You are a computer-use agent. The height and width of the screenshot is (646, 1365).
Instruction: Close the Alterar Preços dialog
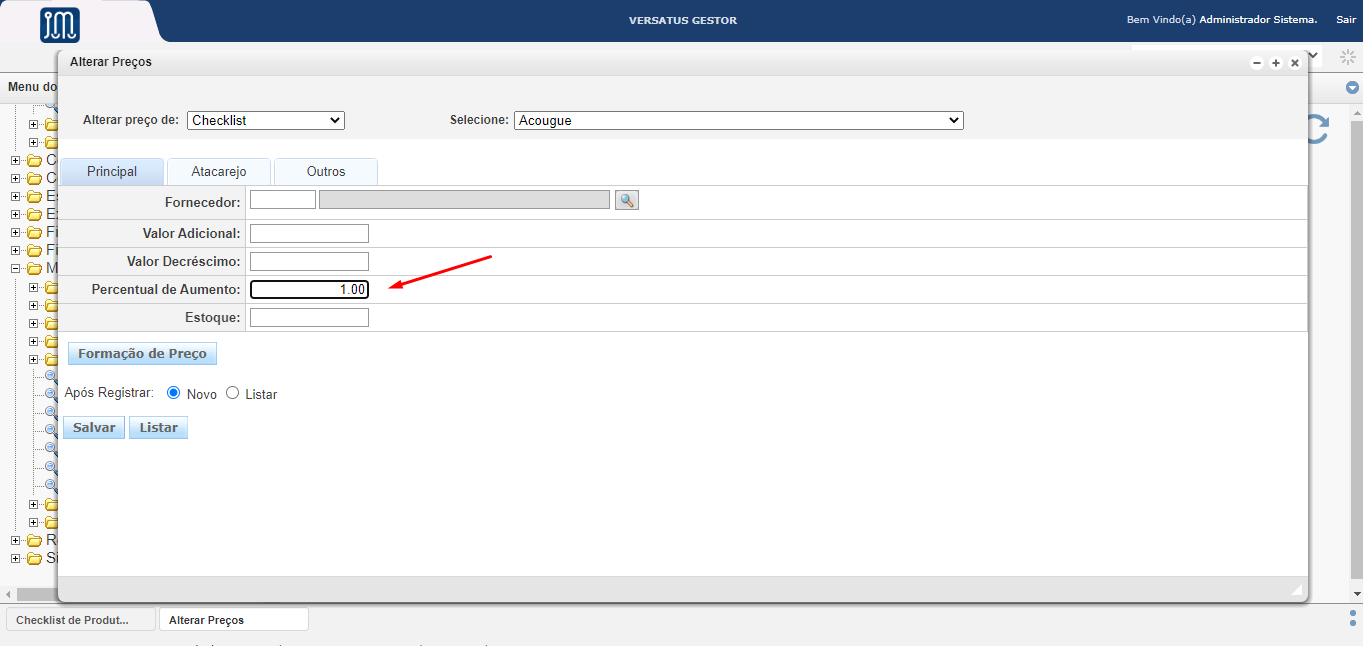tap(1295, 63)
